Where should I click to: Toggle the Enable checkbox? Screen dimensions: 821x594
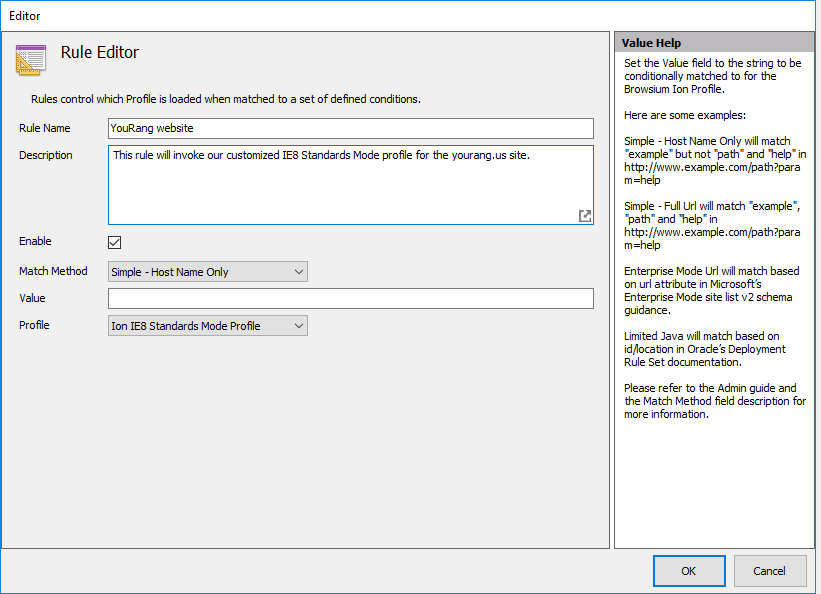(115, 242)
